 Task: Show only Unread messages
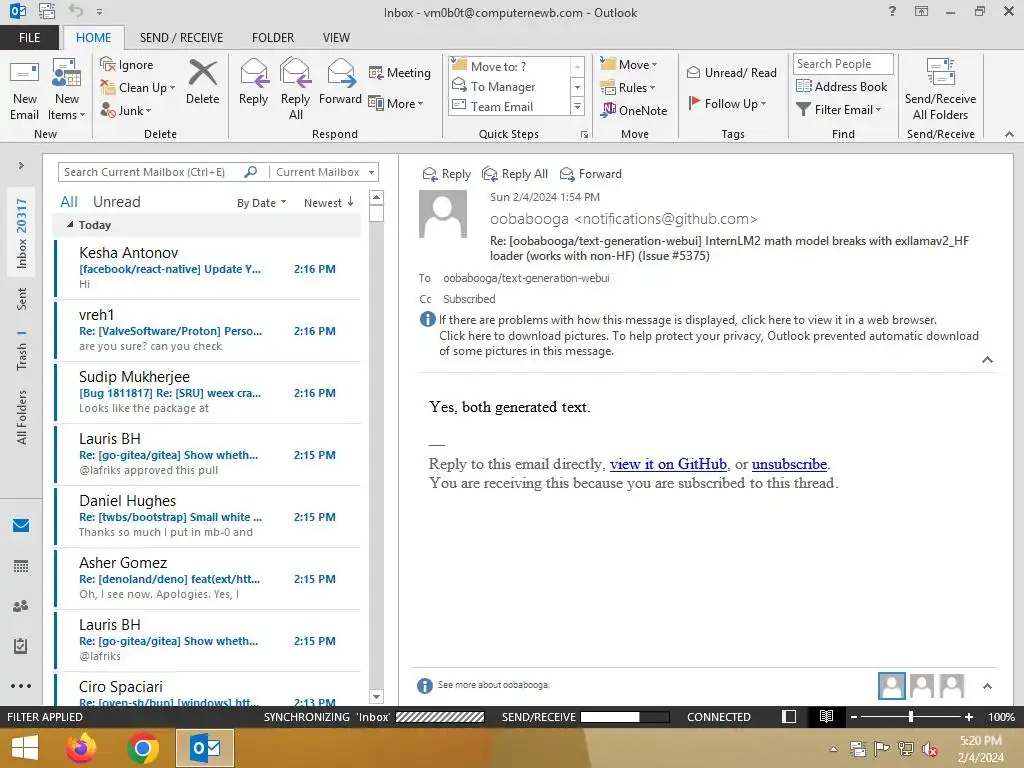click(116, 202)
